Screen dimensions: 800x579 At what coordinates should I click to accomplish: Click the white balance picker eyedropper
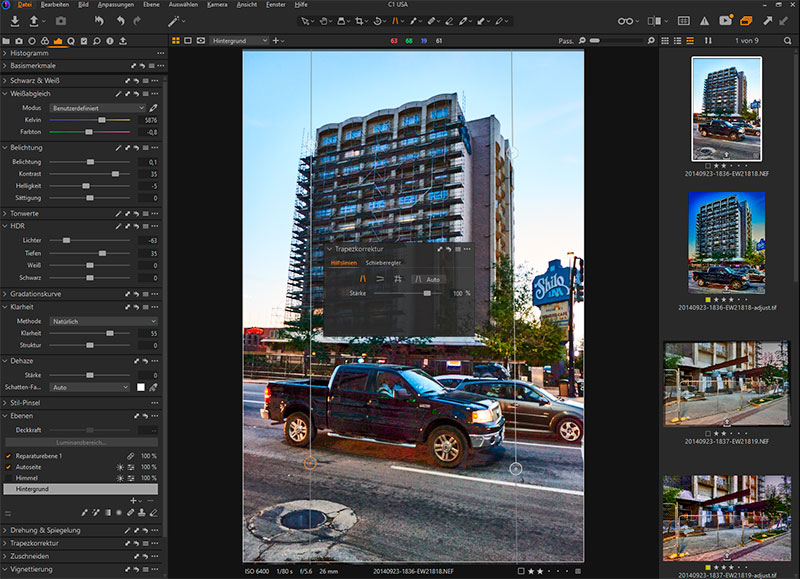[153, 108]
